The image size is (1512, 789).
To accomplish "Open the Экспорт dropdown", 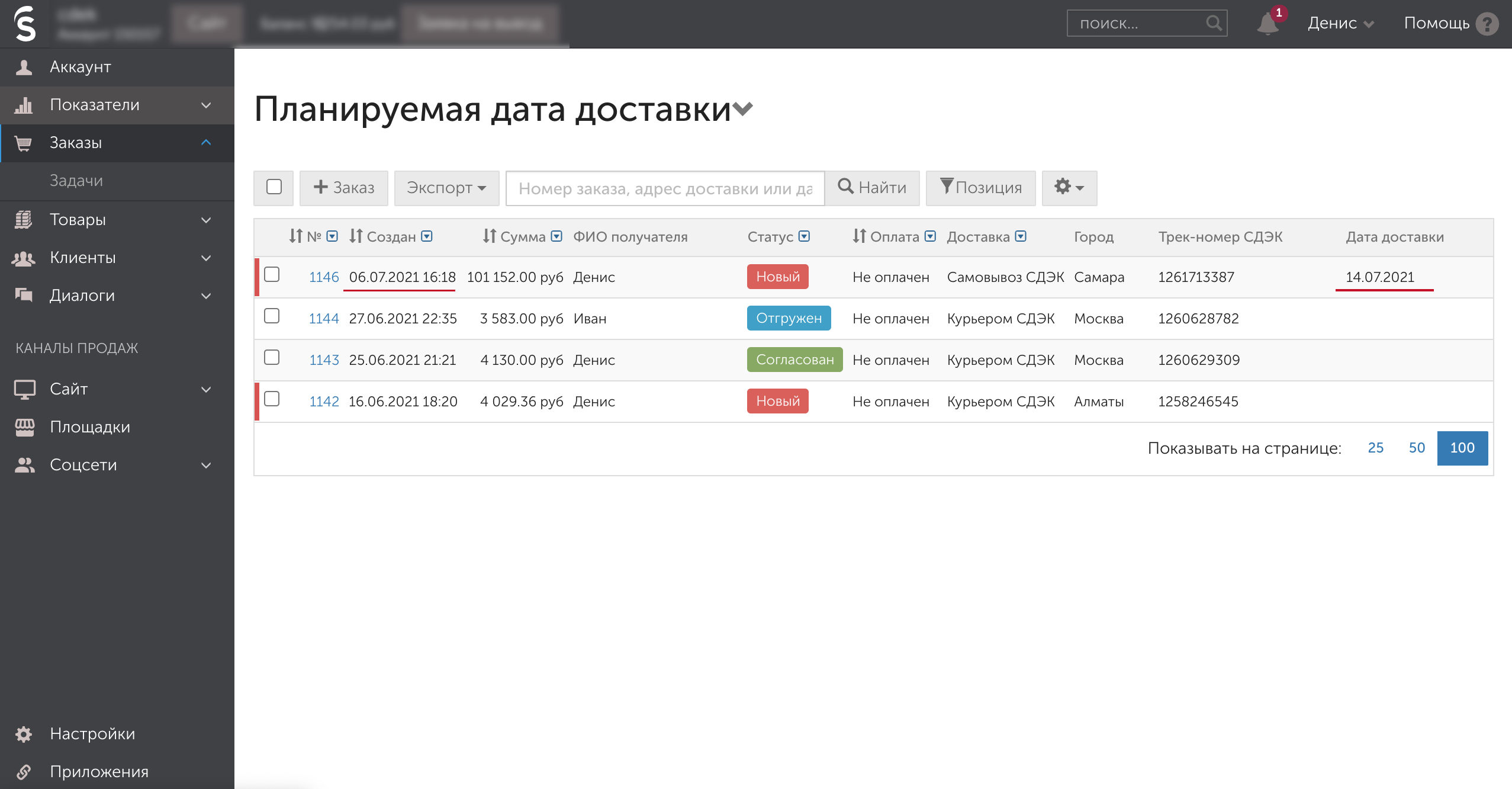I will (x=446, y=188).
